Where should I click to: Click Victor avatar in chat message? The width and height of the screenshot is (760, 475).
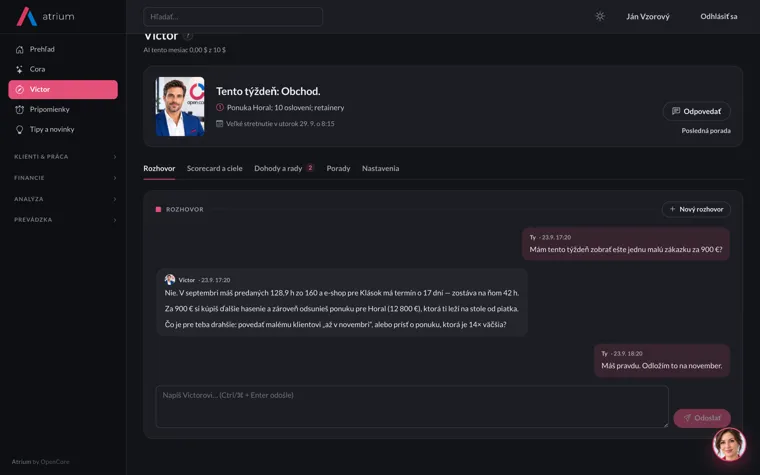point(170,280)
